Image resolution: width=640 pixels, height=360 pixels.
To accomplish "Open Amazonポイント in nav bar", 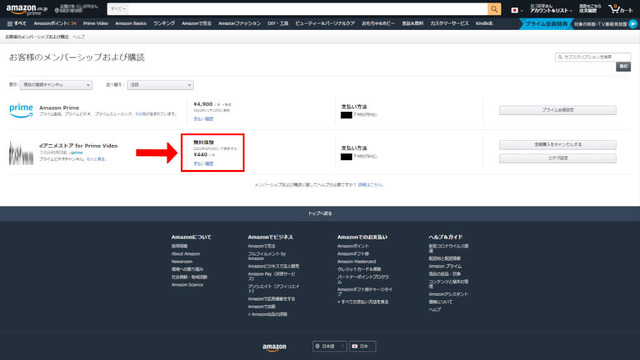I will click(x=55, y=24).
